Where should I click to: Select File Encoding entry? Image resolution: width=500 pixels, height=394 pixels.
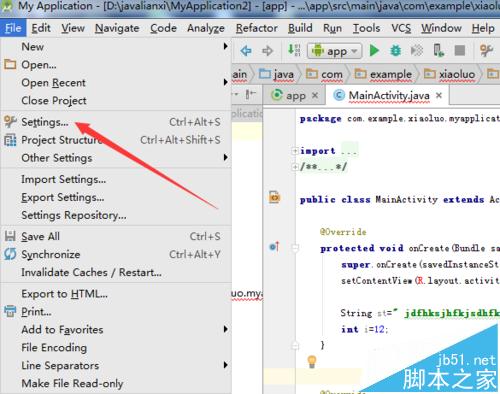click(x=116, y=348)
